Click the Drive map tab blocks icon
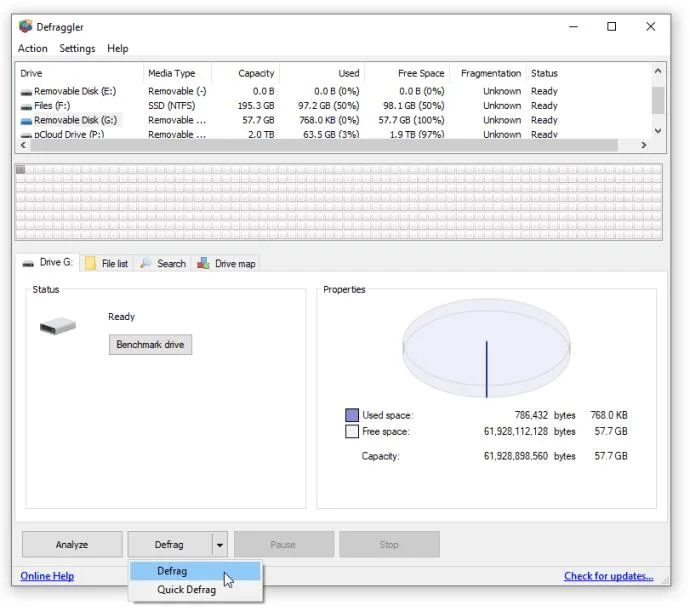Screen dimensions: 690x611 coord(203,263)
